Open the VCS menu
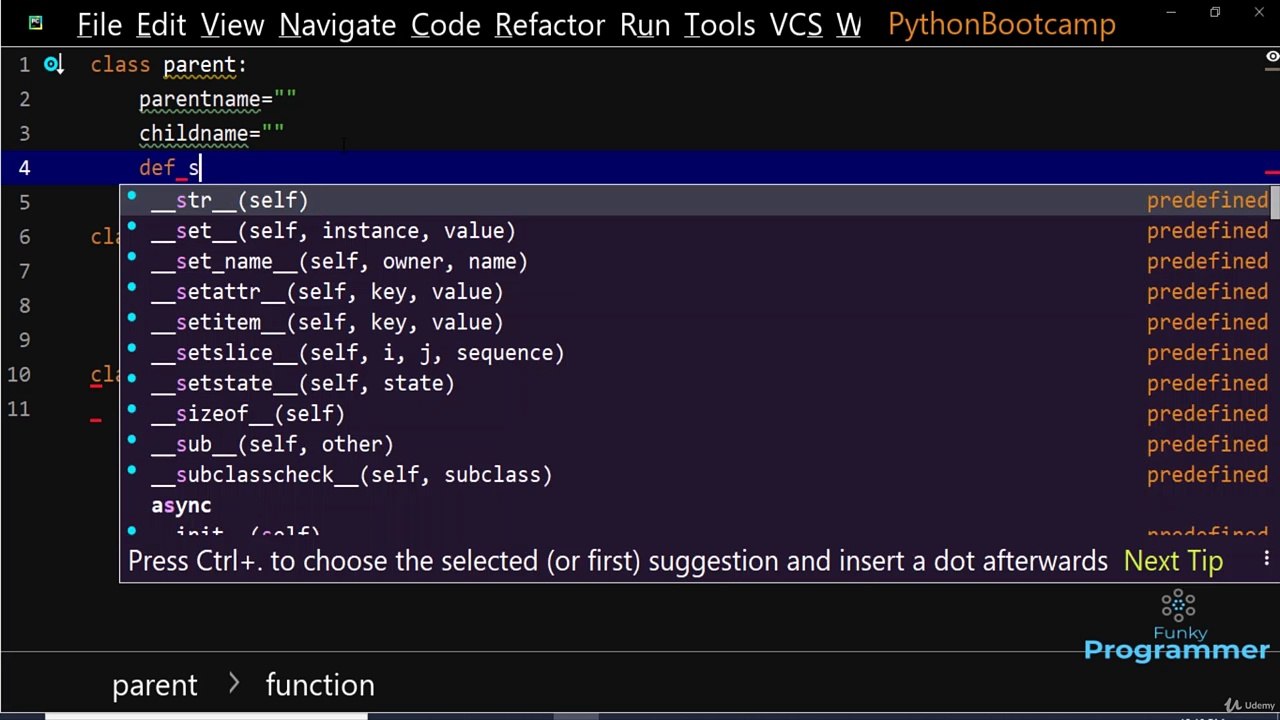Viewport: 1280px width, 720px height. pos(795,25)
